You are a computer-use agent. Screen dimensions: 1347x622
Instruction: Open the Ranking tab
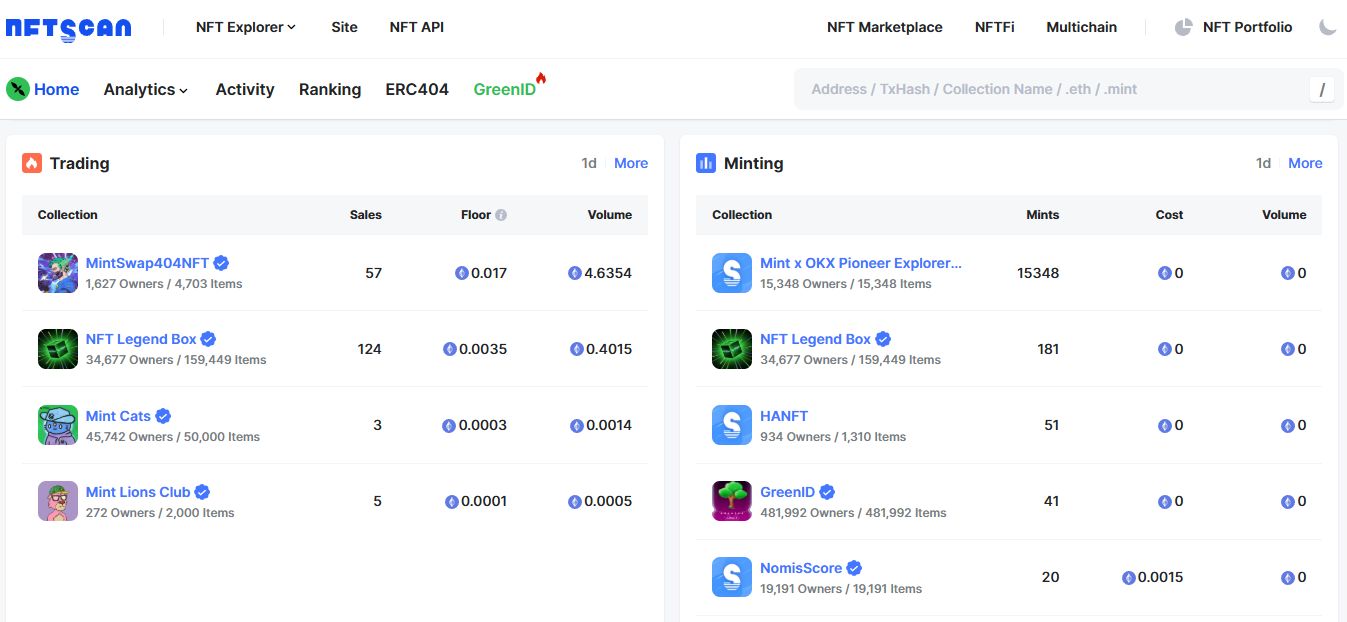pyautogui.click(x=330, y=89)
